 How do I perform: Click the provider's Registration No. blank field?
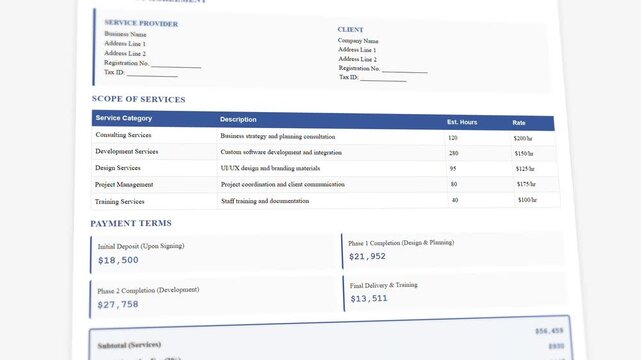point(176,65)
